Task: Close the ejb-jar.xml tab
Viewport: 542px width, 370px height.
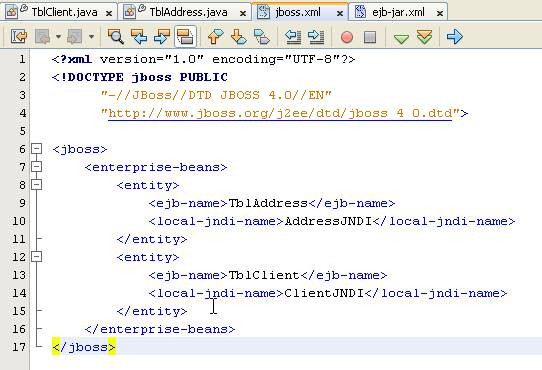Action: coord(440,13)
